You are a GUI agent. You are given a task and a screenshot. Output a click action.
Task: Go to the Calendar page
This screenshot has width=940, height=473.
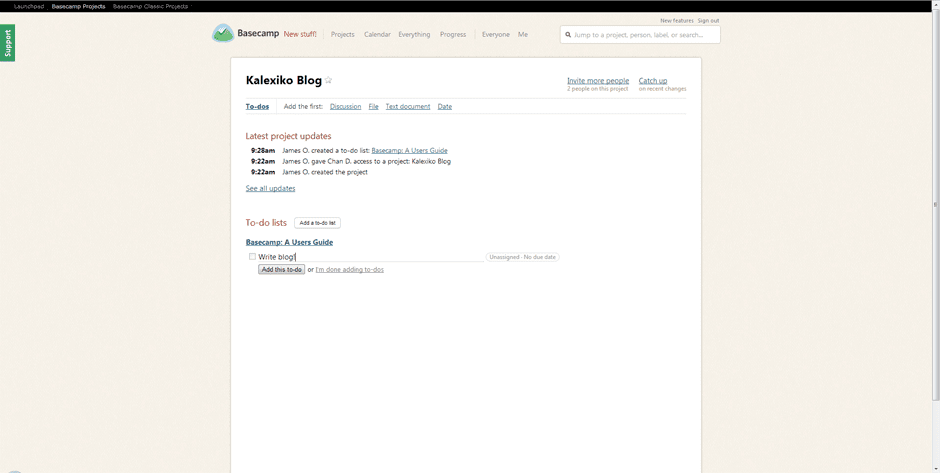377,35
